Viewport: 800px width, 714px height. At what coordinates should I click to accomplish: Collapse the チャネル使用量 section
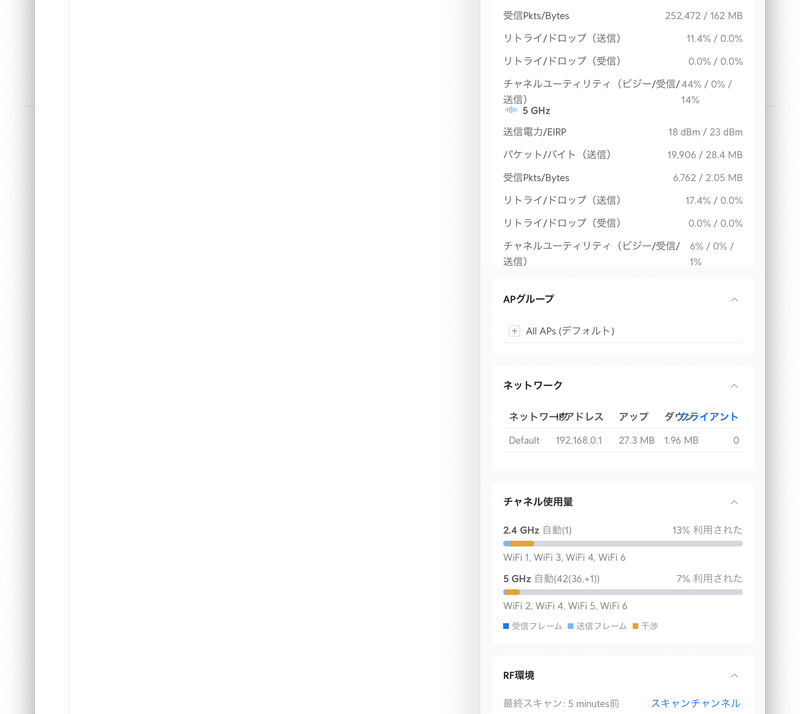point(734,502)
